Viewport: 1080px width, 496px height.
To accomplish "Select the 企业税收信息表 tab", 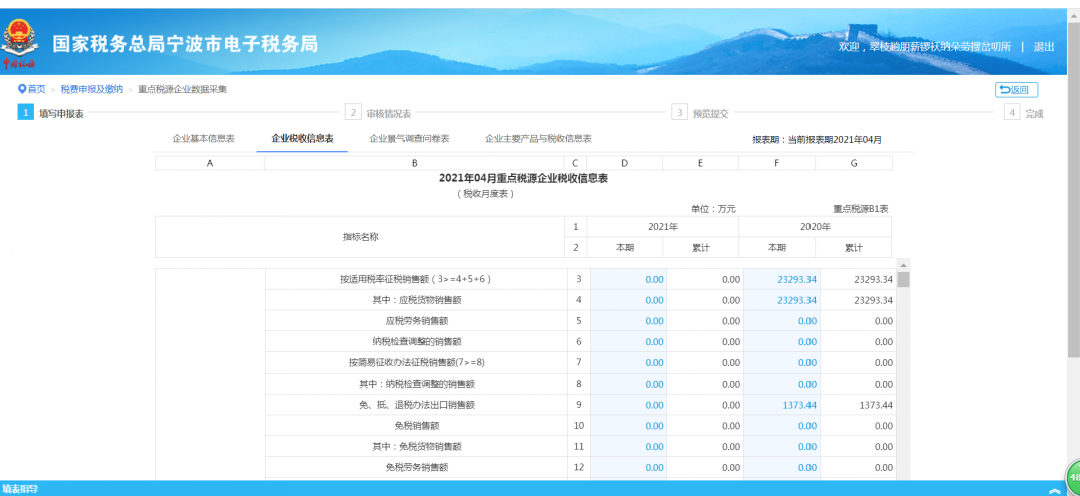I will click(302, 138).
